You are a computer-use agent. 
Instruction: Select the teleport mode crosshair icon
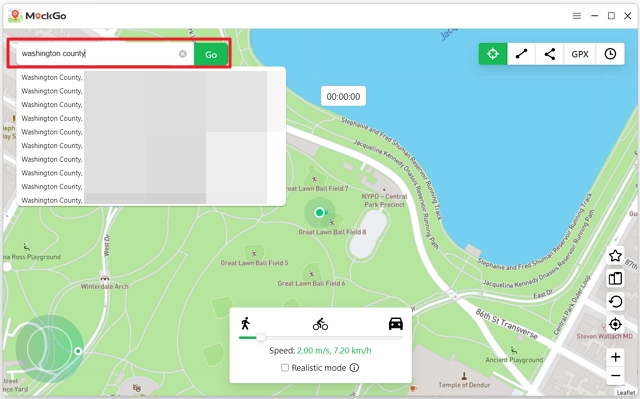(493, 54)
